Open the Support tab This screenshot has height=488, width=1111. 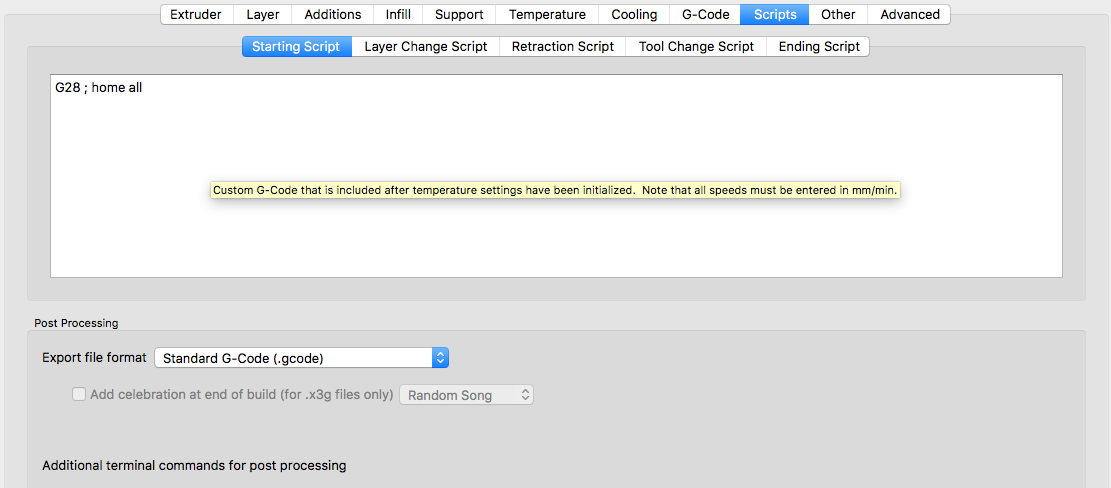(458, 14)
